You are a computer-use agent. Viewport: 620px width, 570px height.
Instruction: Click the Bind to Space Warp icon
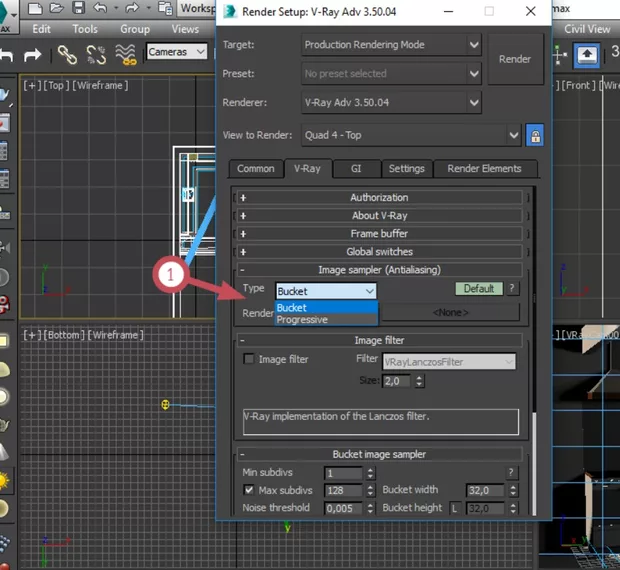click(x=123, y=54)
